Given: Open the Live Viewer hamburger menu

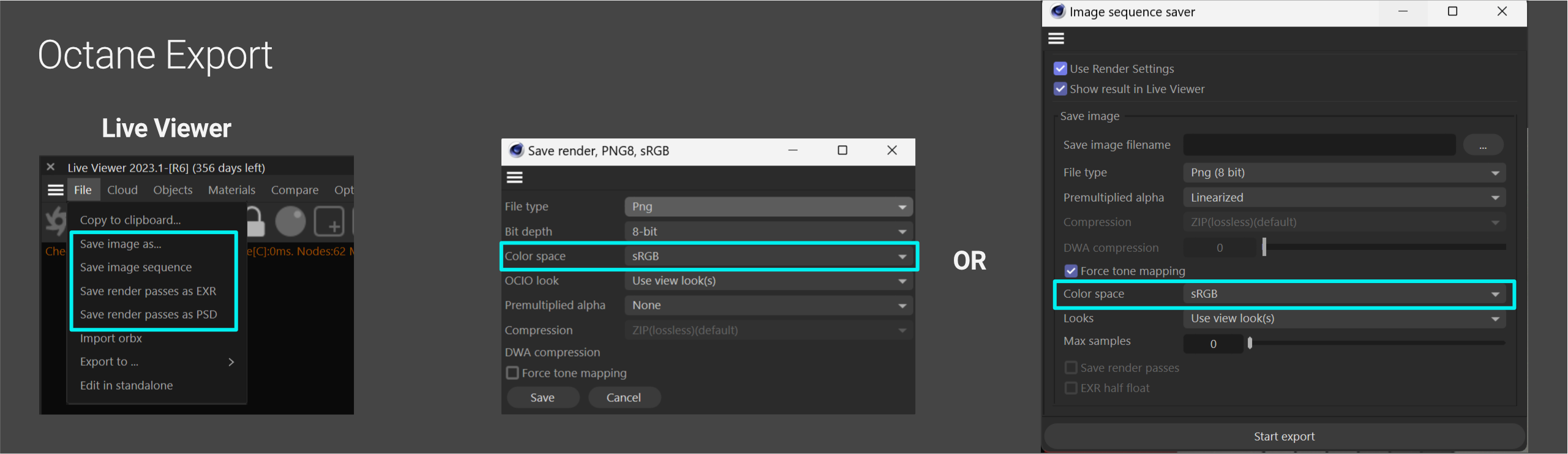Looking at the screenshot, I should point(56,190).
